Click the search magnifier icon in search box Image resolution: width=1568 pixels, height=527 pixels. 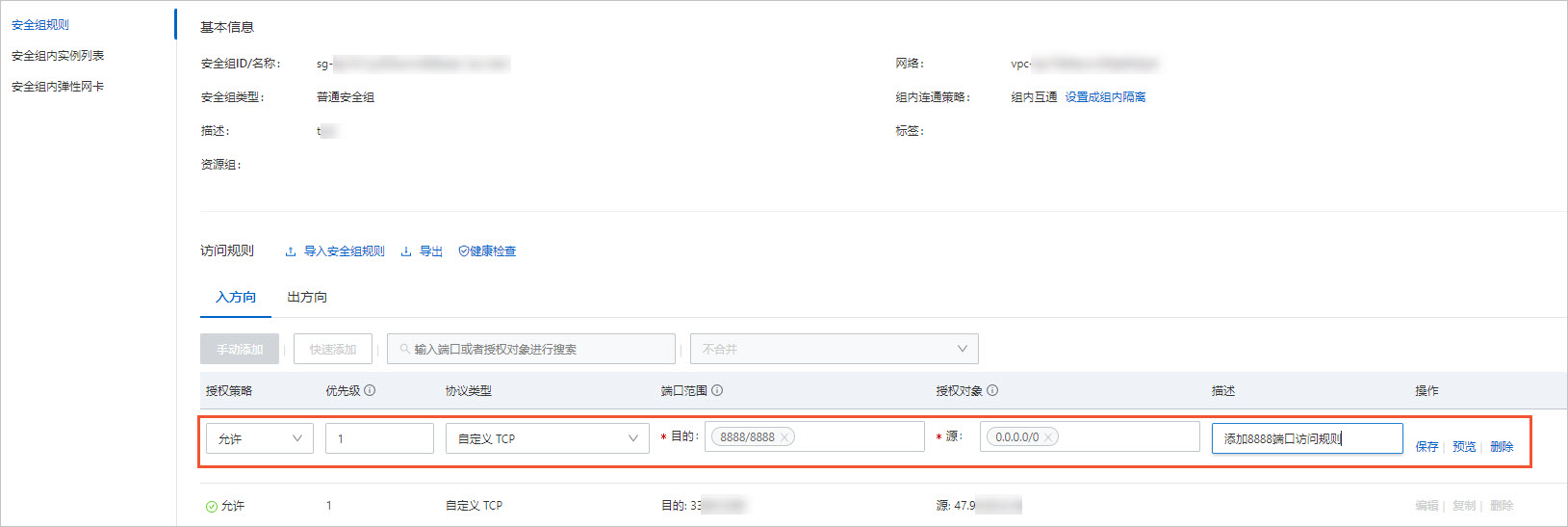(x=404, y=349)
